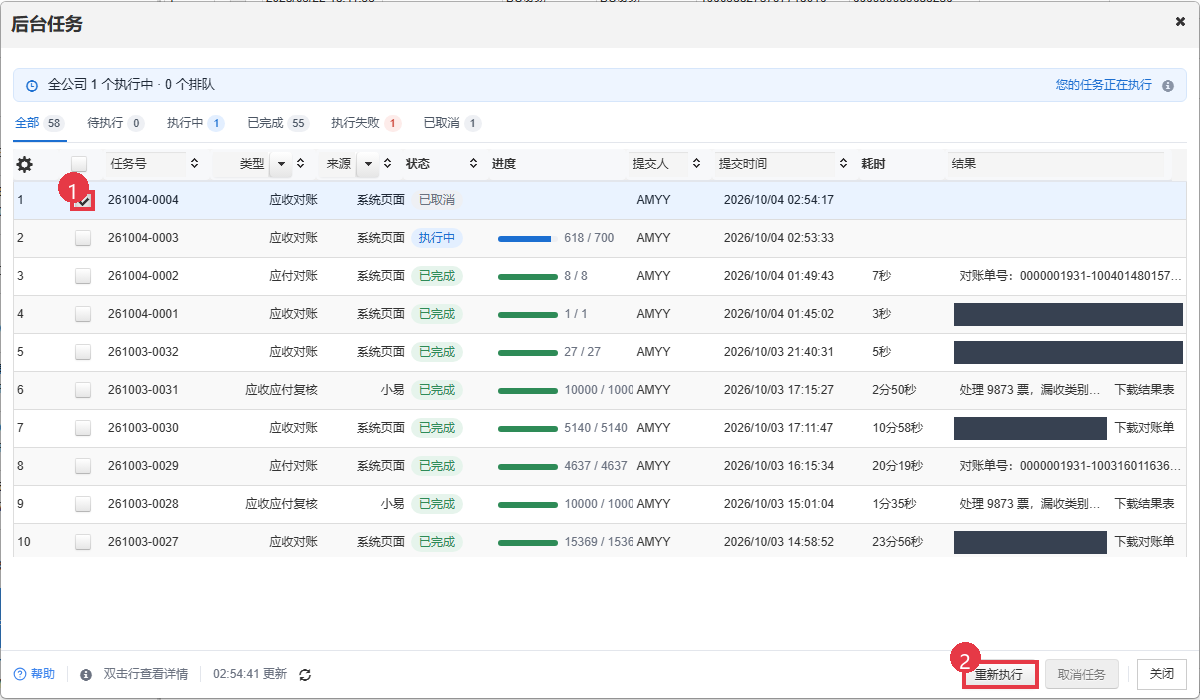This screenshot has width=1200, height=700.
Task: Click the 20分19秒 duration cell
Action: 898,466
